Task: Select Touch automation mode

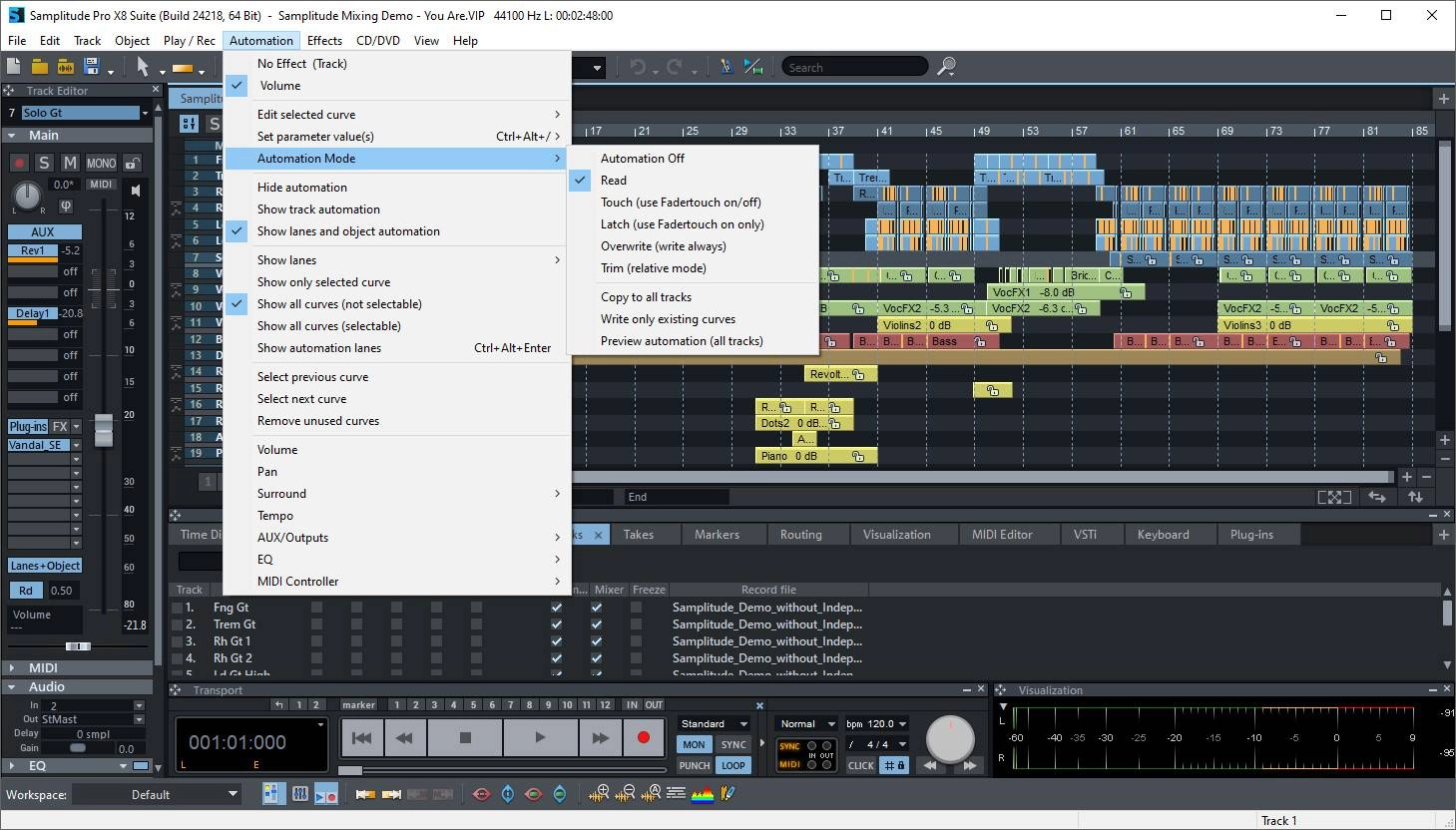Action: click(x=681, y=203)
